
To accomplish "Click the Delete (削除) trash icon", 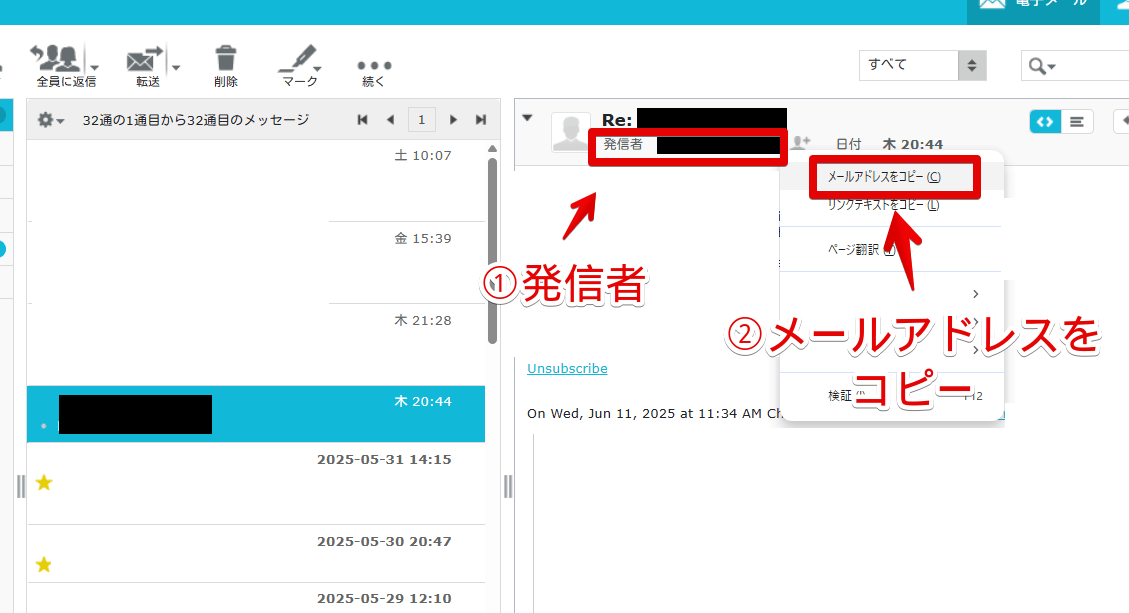I will 225,58.
